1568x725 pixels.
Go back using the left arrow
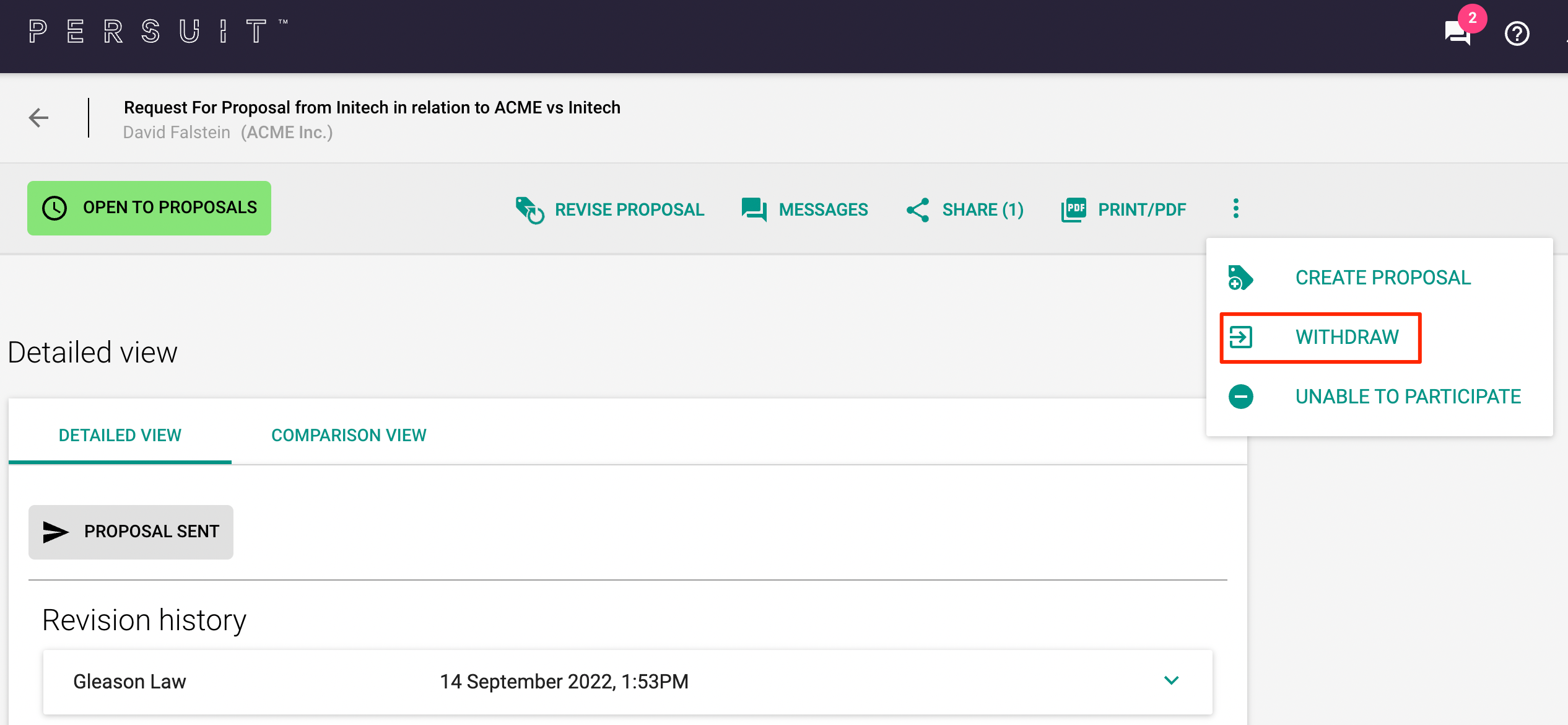(38, 117)
